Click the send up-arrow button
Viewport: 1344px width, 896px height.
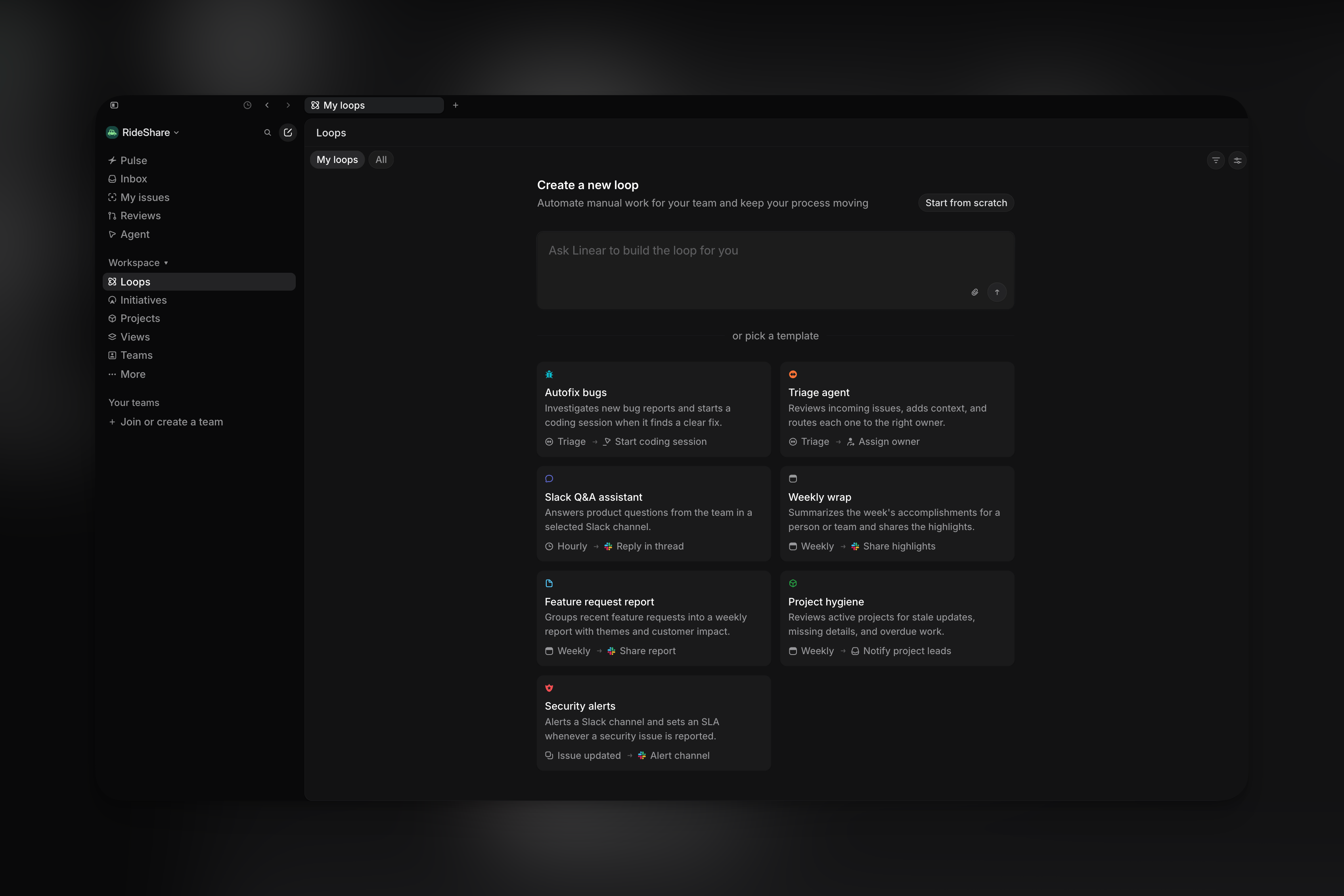tap(997, 293)
